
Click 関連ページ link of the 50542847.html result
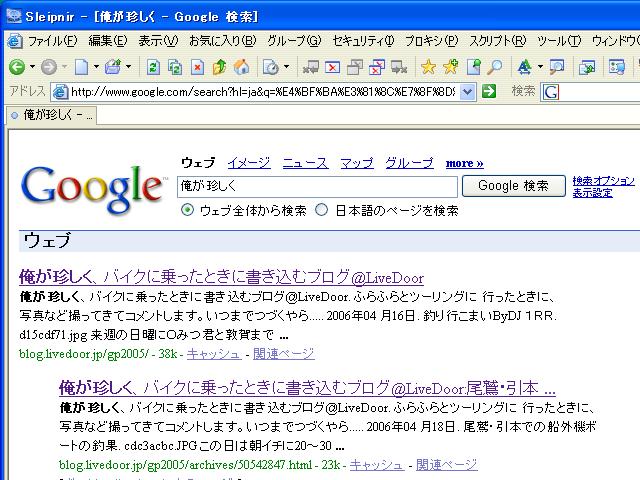[447, 464]
